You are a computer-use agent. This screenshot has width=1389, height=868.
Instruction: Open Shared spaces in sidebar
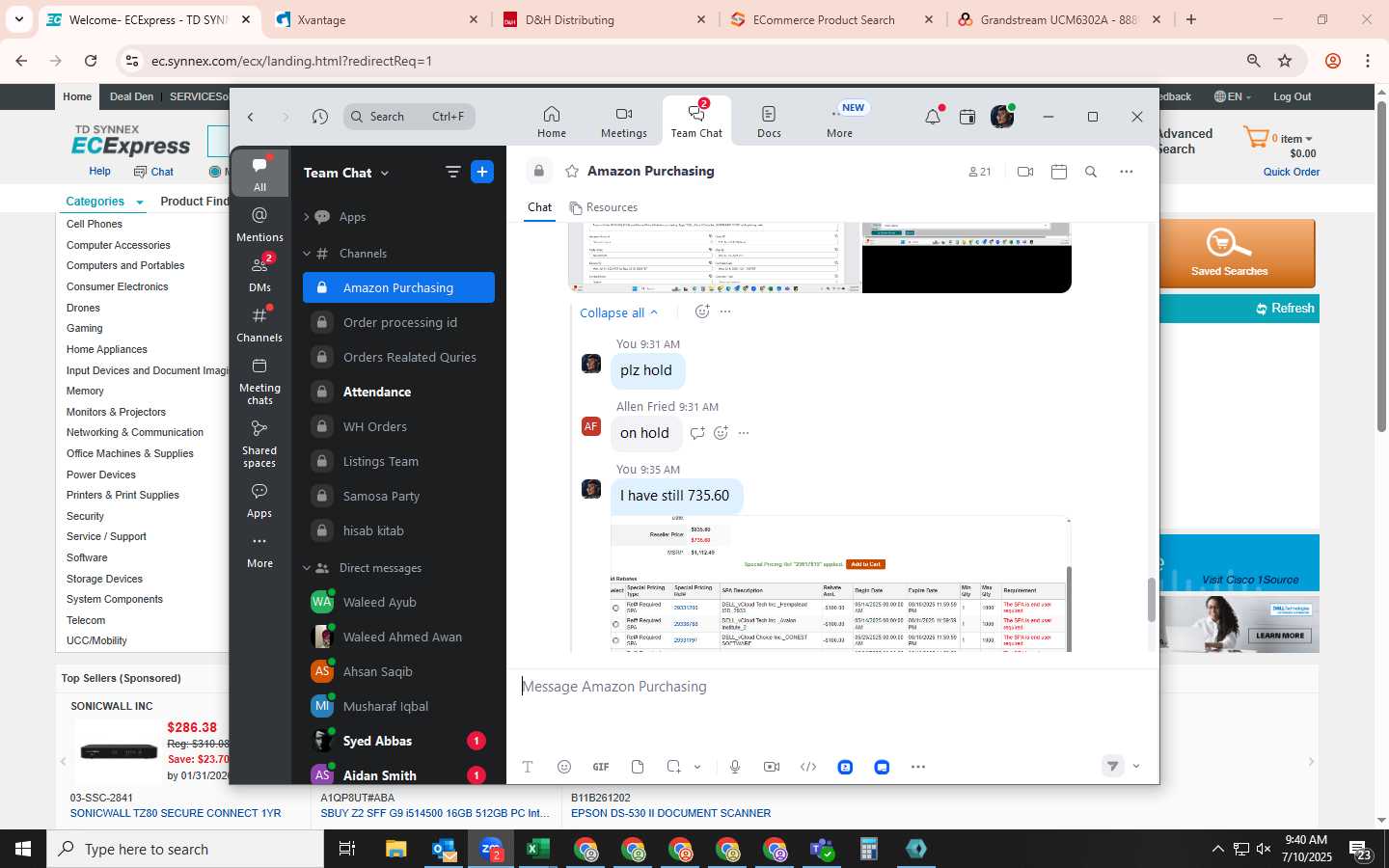[259, 444]
